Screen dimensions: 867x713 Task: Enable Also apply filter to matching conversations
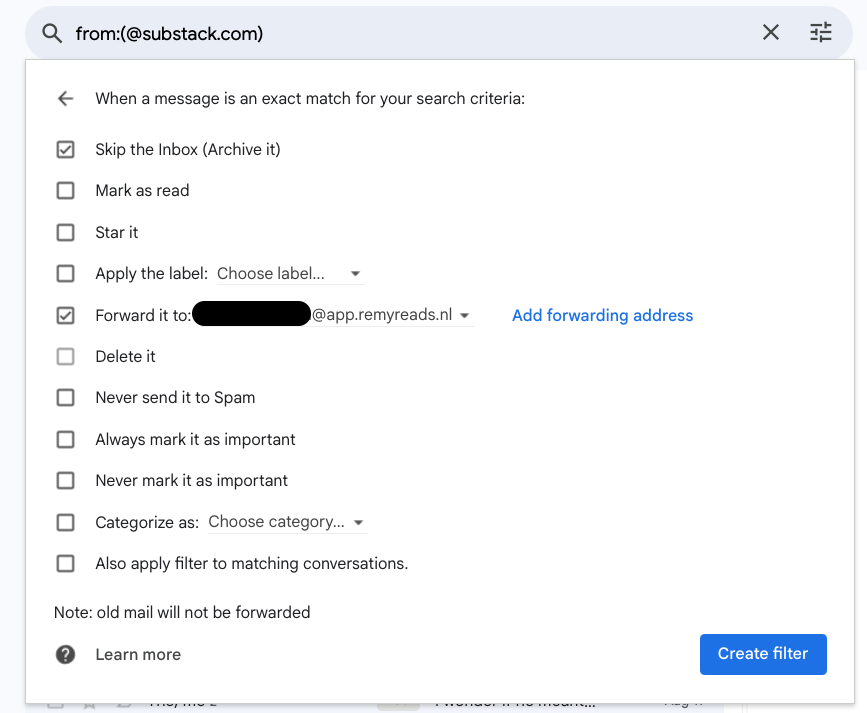click(x=65, y=563)
